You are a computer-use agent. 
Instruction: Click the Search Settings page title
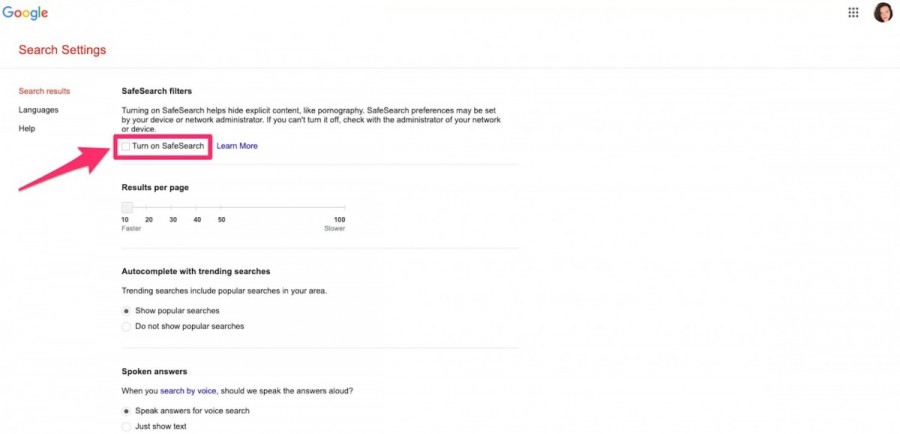(x=62, y=50)
